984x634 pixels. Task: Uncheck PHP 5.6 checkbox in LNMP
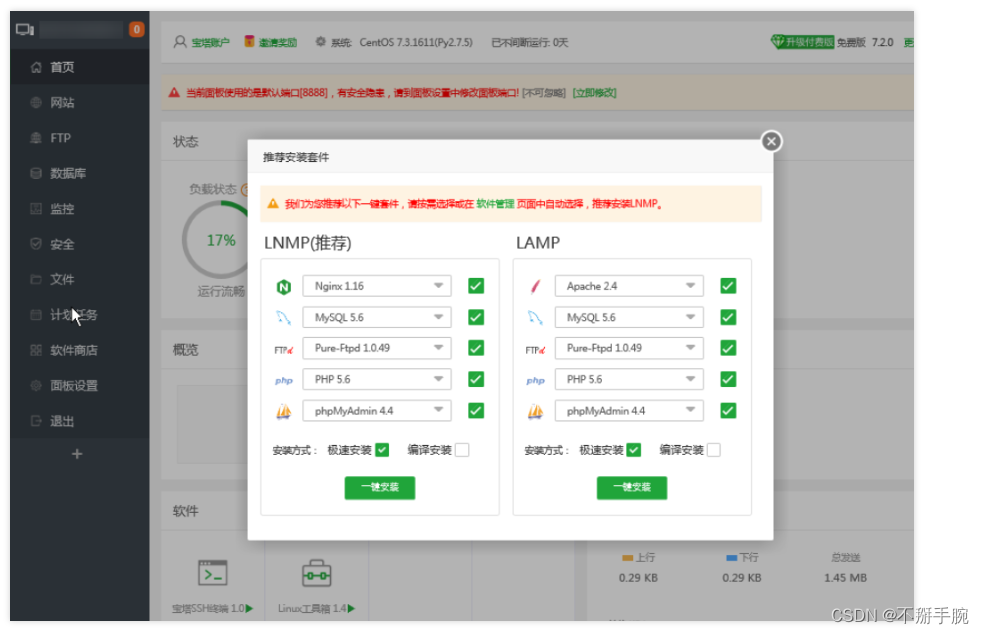pos(476,379)
